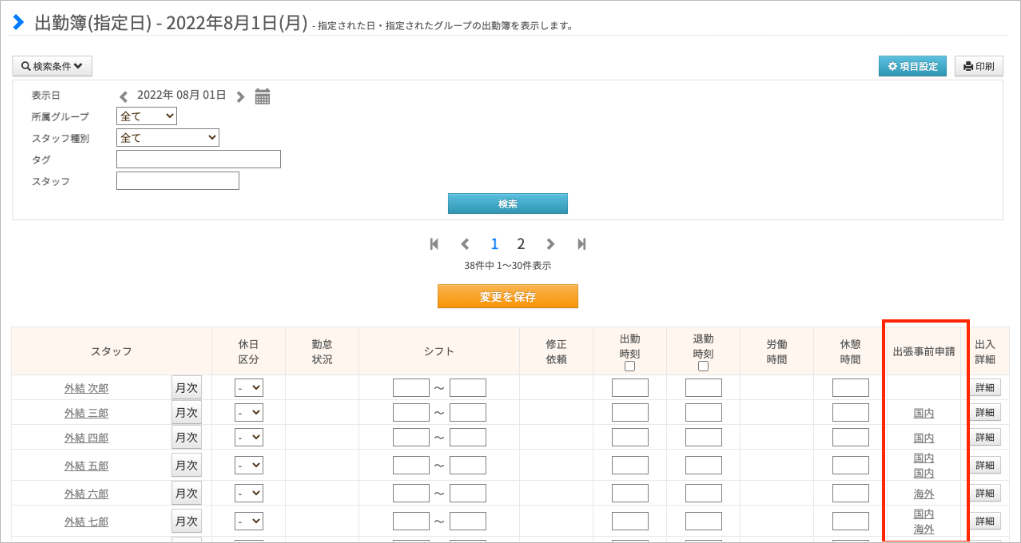
Task: Click 月次 button for 外結 六郎
Action: tap(187, 493)
